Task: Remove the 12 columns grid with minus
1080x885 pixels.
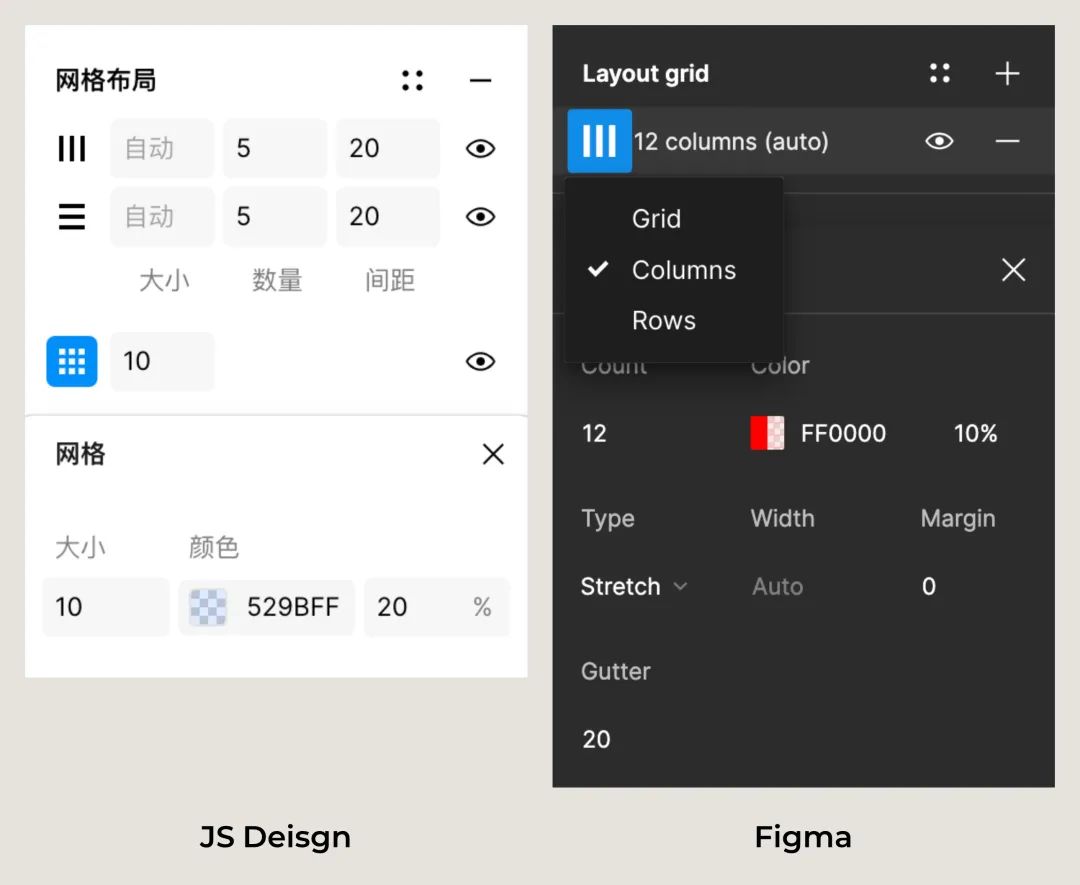Action: coord(1007,141)
